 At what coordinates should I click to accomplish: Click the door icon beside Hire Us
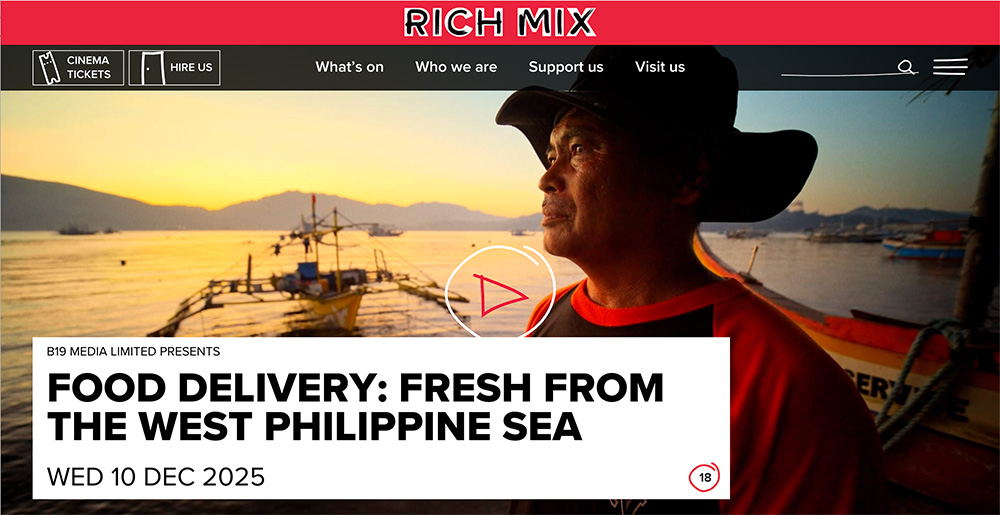click(147, 68)
